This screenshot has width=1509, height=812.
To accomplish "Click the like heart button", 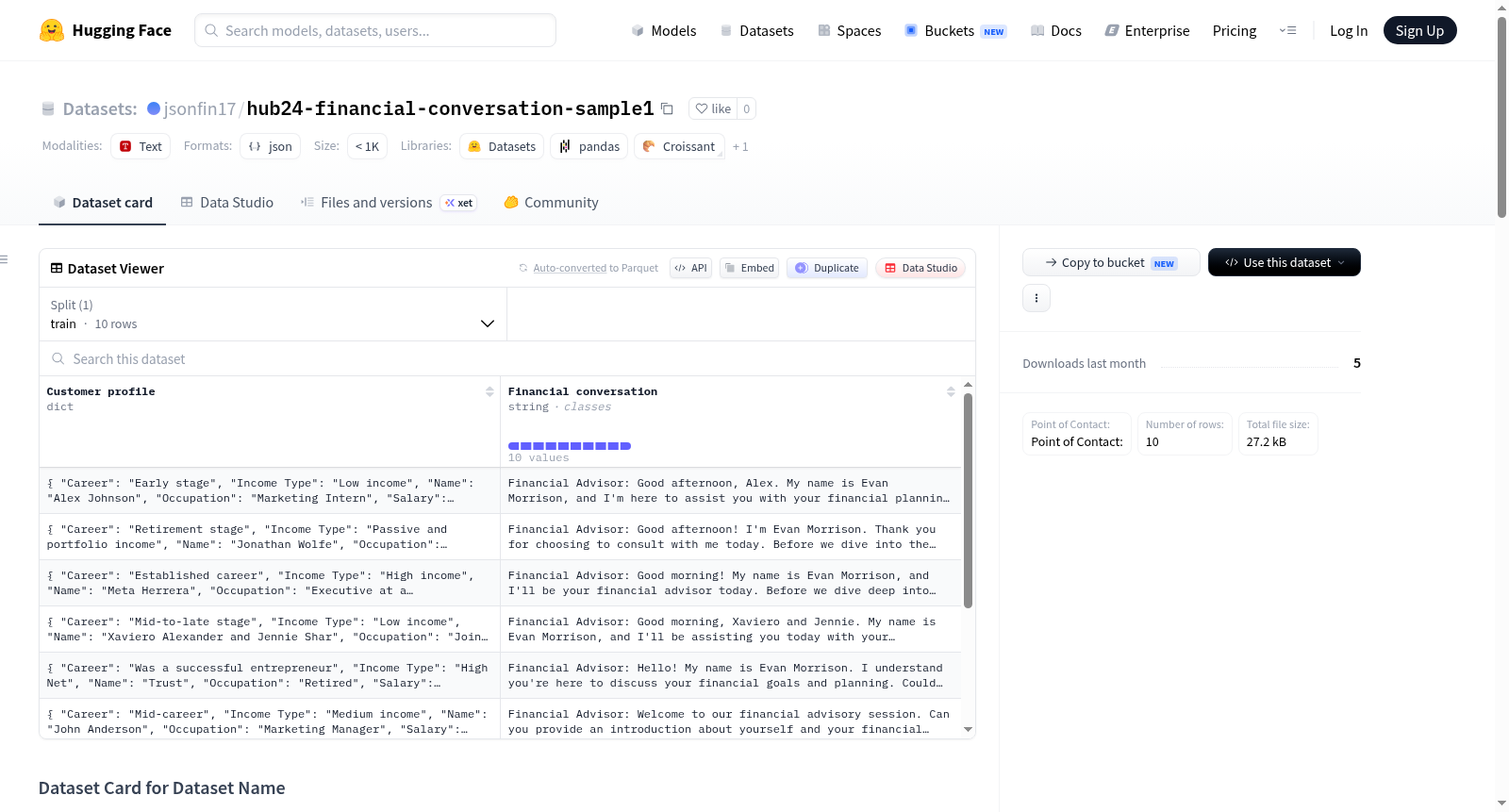I will coord(713,108).
